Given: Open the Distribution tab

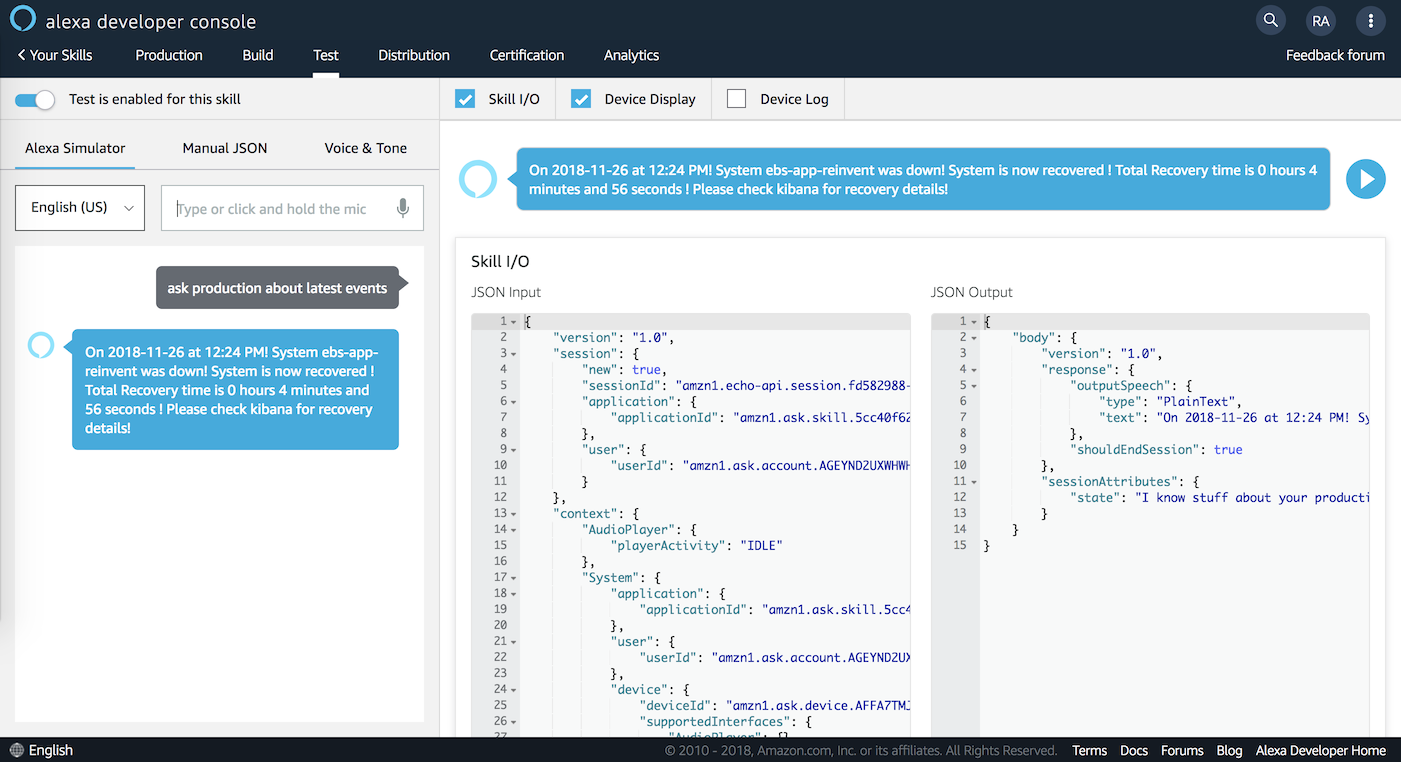Looking at the screenshot, I should [x=414, y=55].
